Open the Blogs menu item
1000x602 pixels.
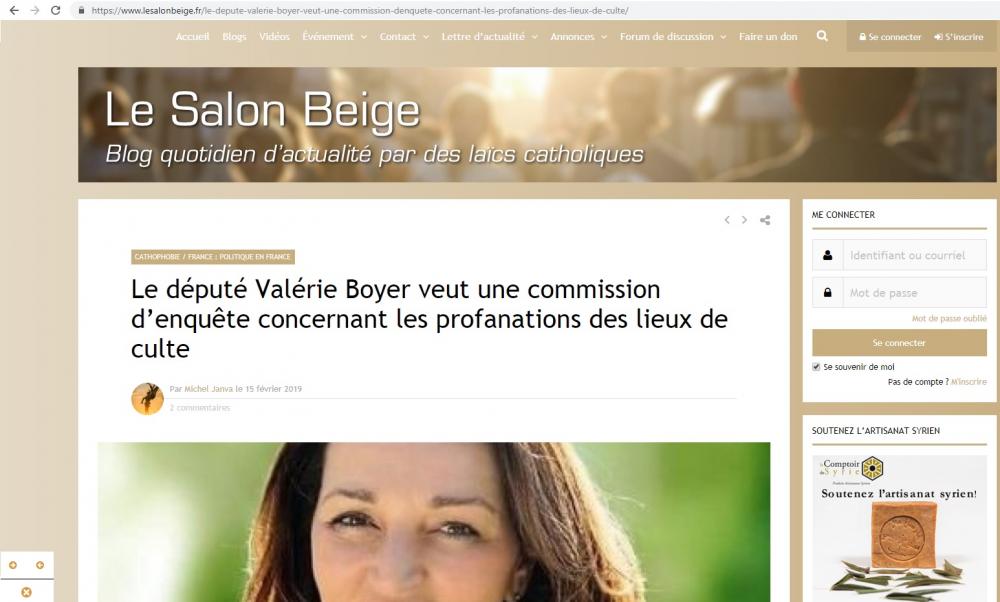tap(234, 36)
